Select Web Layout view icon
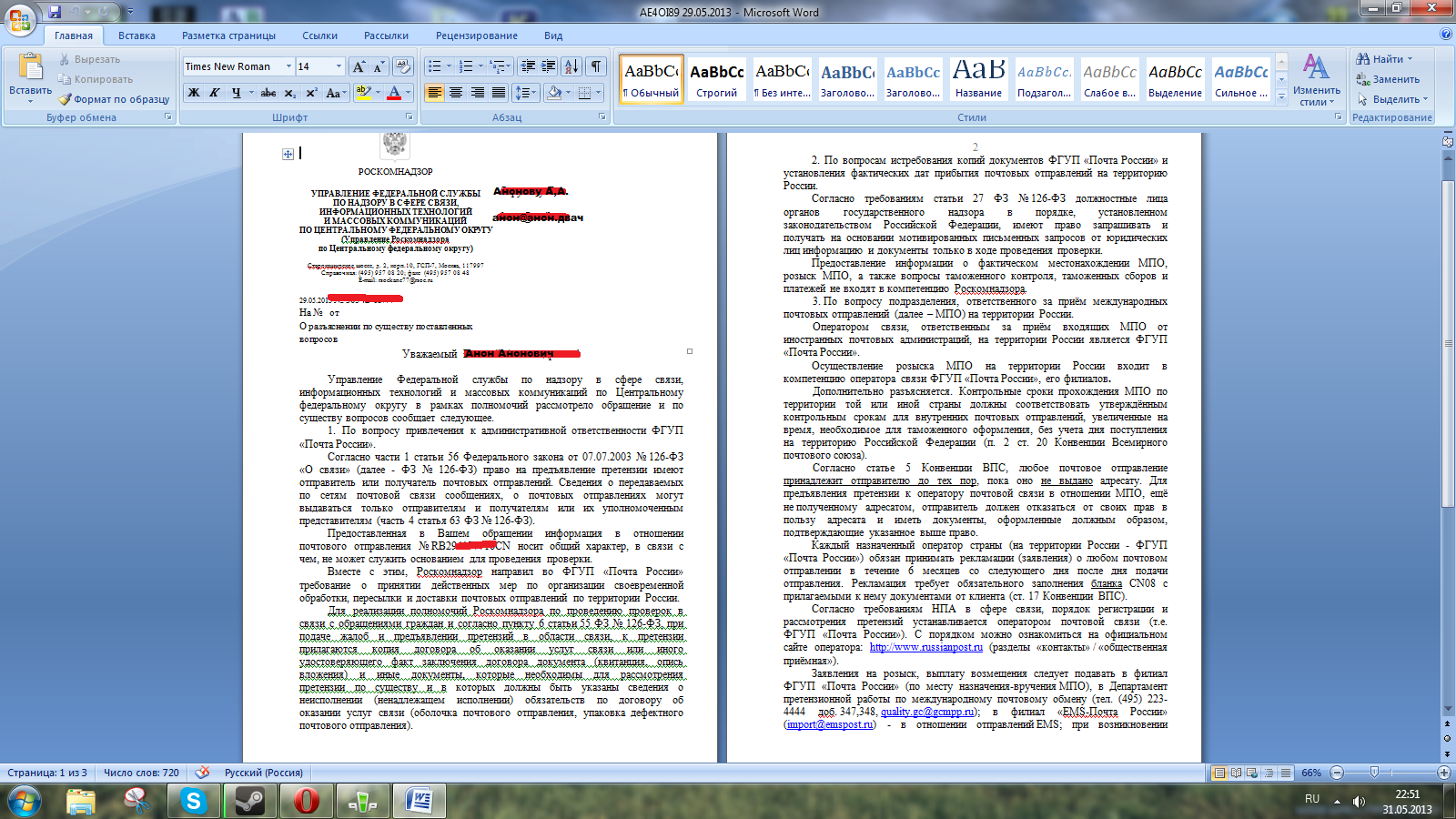The height and width of the screenshot is (819, 1456). [1252, 773]
